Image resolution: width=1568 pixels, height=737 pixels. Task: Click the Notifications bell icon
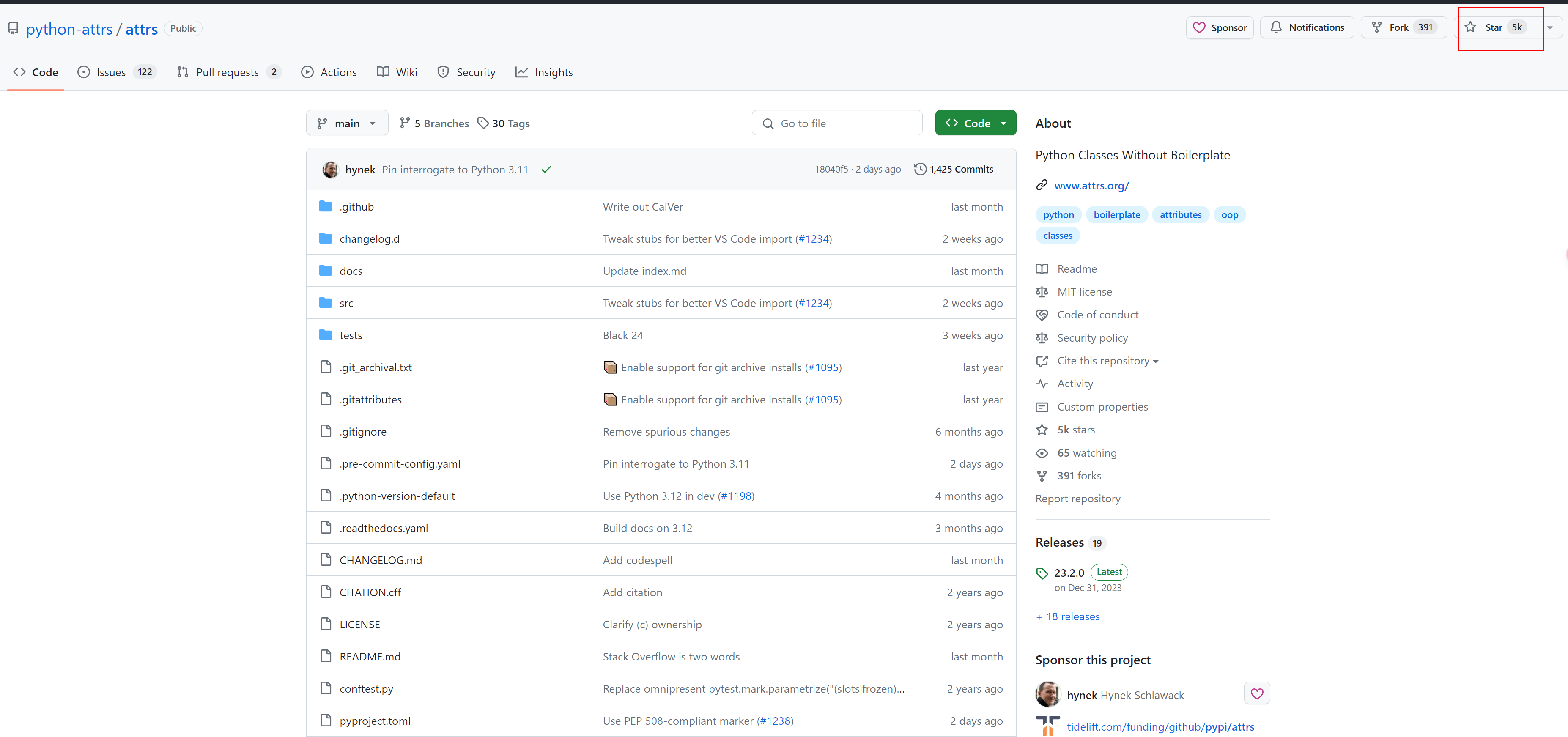pyautogui.click(x=1277, y=27)
